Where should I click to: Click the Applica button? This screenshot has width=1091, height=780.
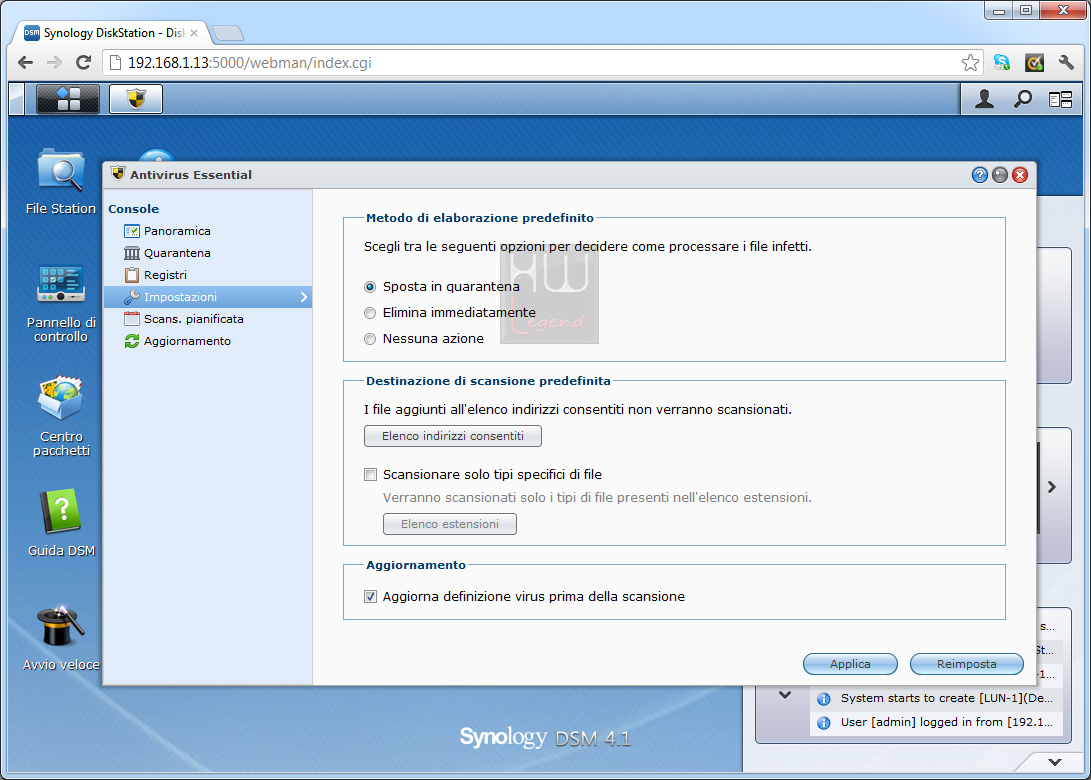pyautogui.click(x=850, y=664)
